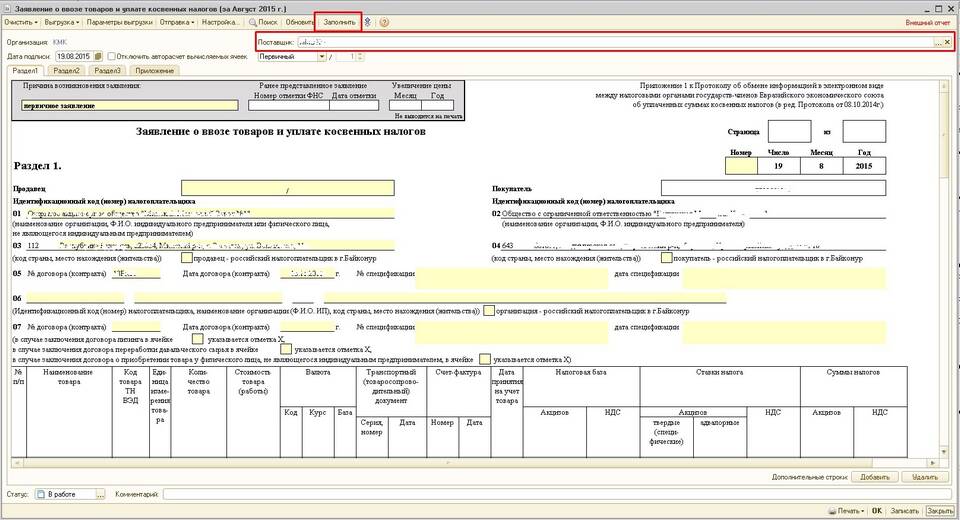This screenshot has width=960, height=520.
Task: Open the Поиск search tool
Action: [x=263, y=22]
